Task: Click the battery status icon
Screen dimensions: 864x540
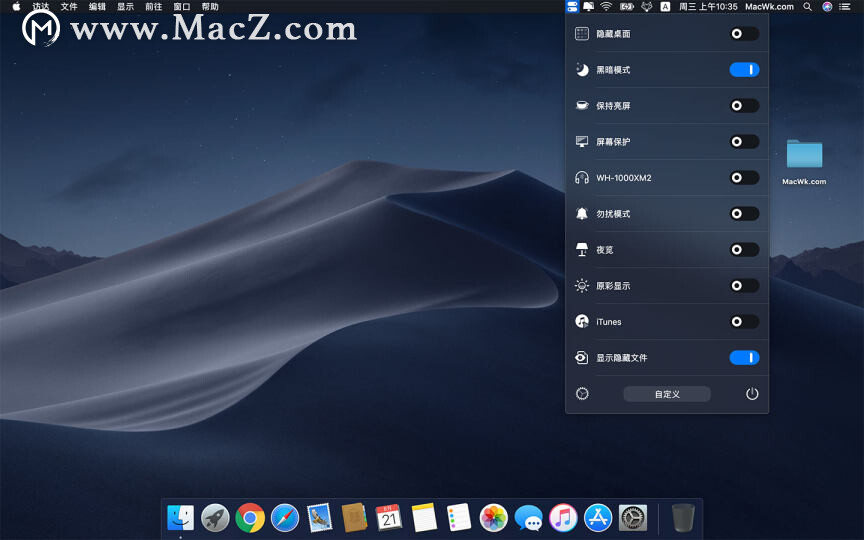Action: [x=627, y=7]
